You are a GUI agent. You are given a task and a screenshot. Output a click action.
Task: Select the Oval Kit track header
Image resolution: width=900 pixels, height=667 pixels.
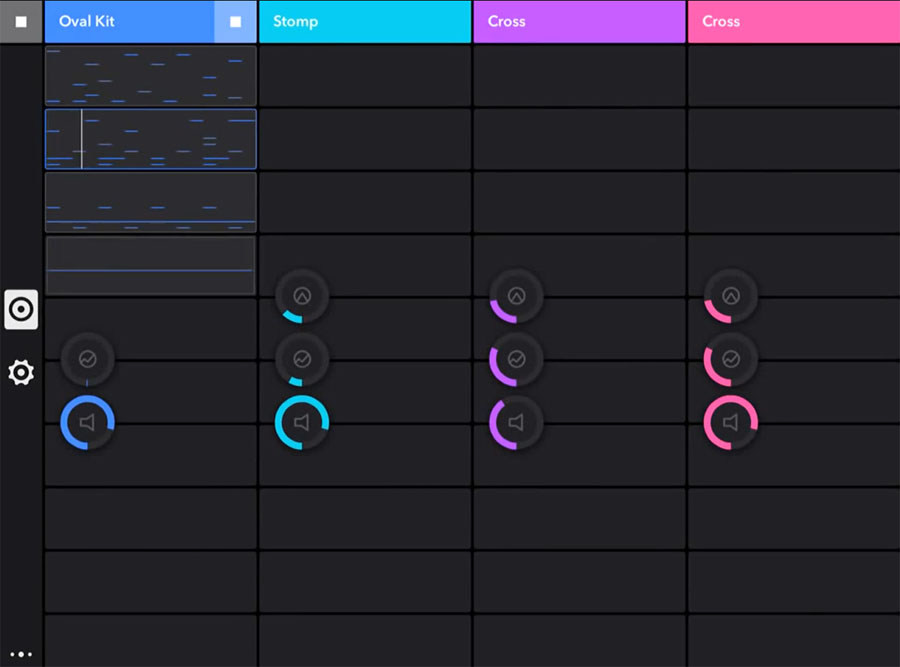[x=130, y=22]
